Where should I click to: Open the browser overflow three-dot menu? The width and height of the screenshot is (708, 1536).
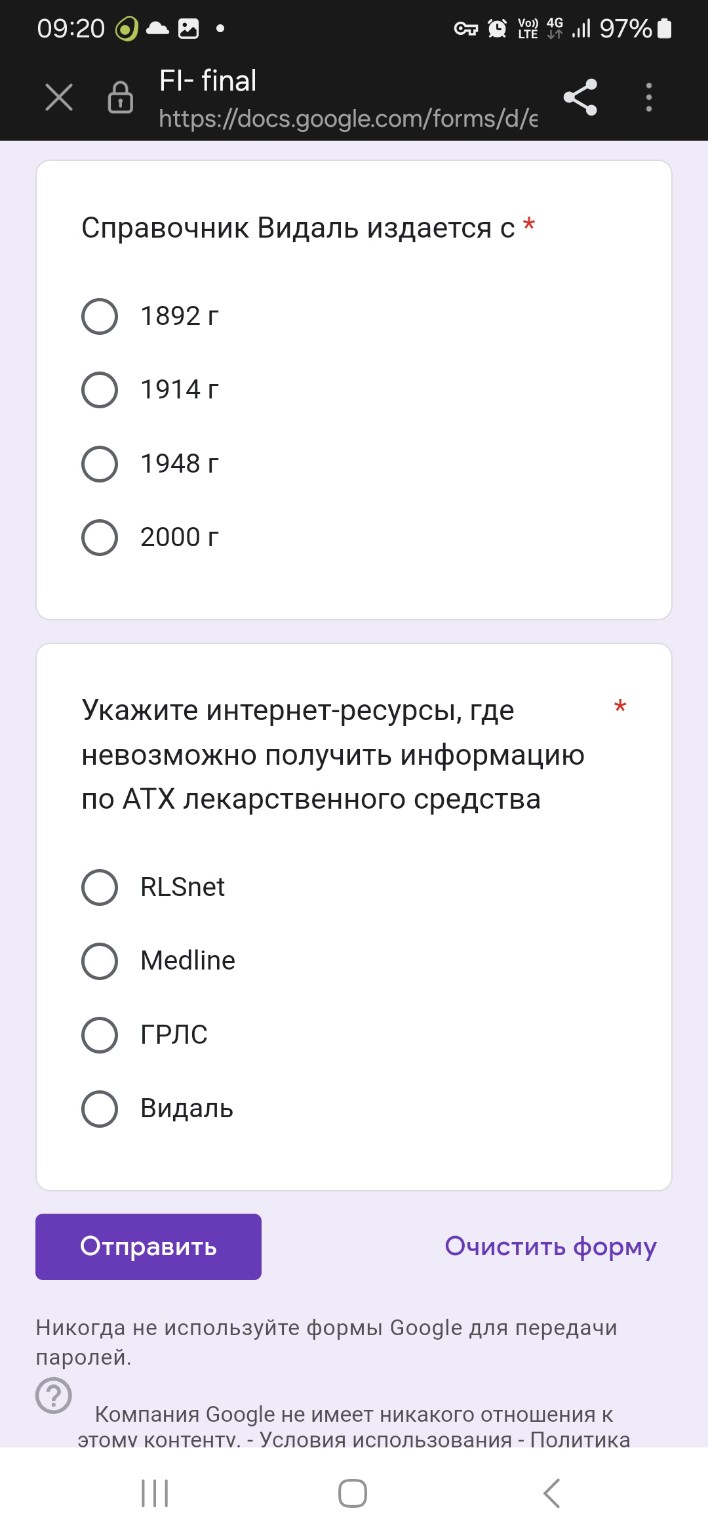648,97
